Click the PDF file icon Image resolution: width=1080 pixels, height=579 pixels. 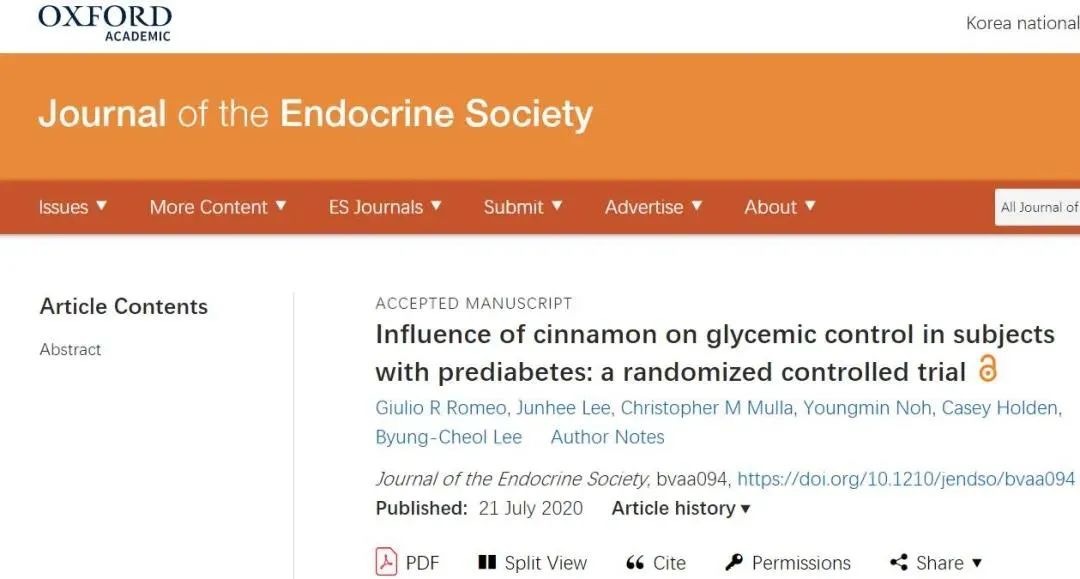387,562
